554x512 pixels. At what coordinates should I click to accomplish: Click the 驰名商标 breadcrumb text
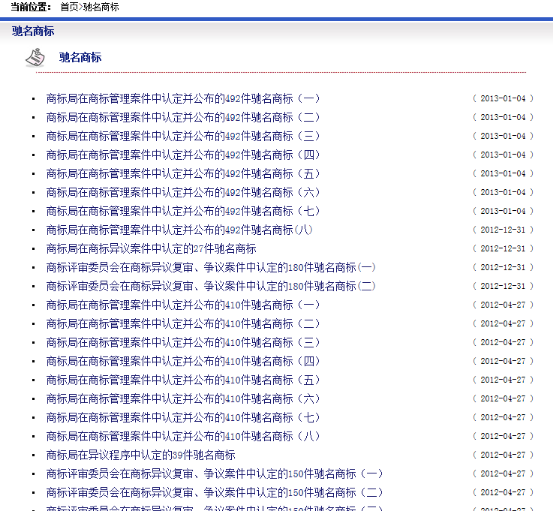[101, 7]
